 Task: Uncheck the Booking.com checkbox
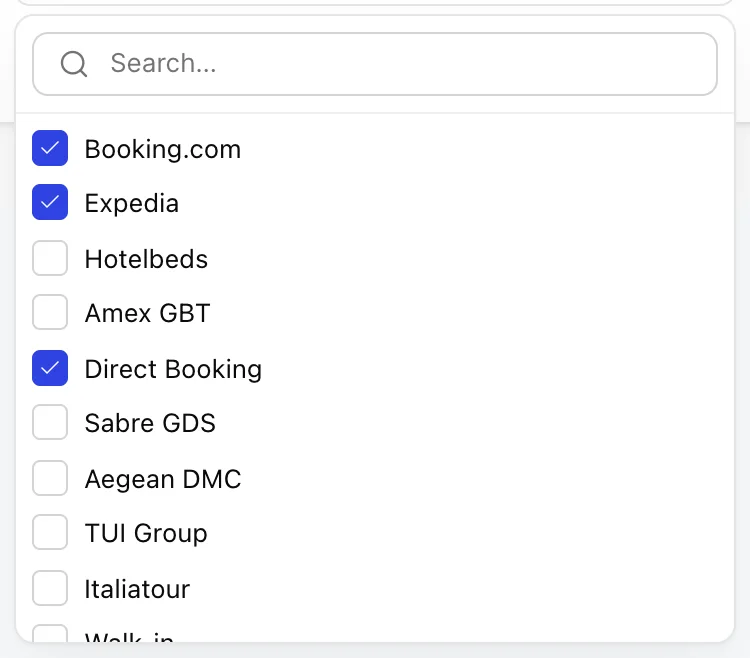(x=50, y=148)
